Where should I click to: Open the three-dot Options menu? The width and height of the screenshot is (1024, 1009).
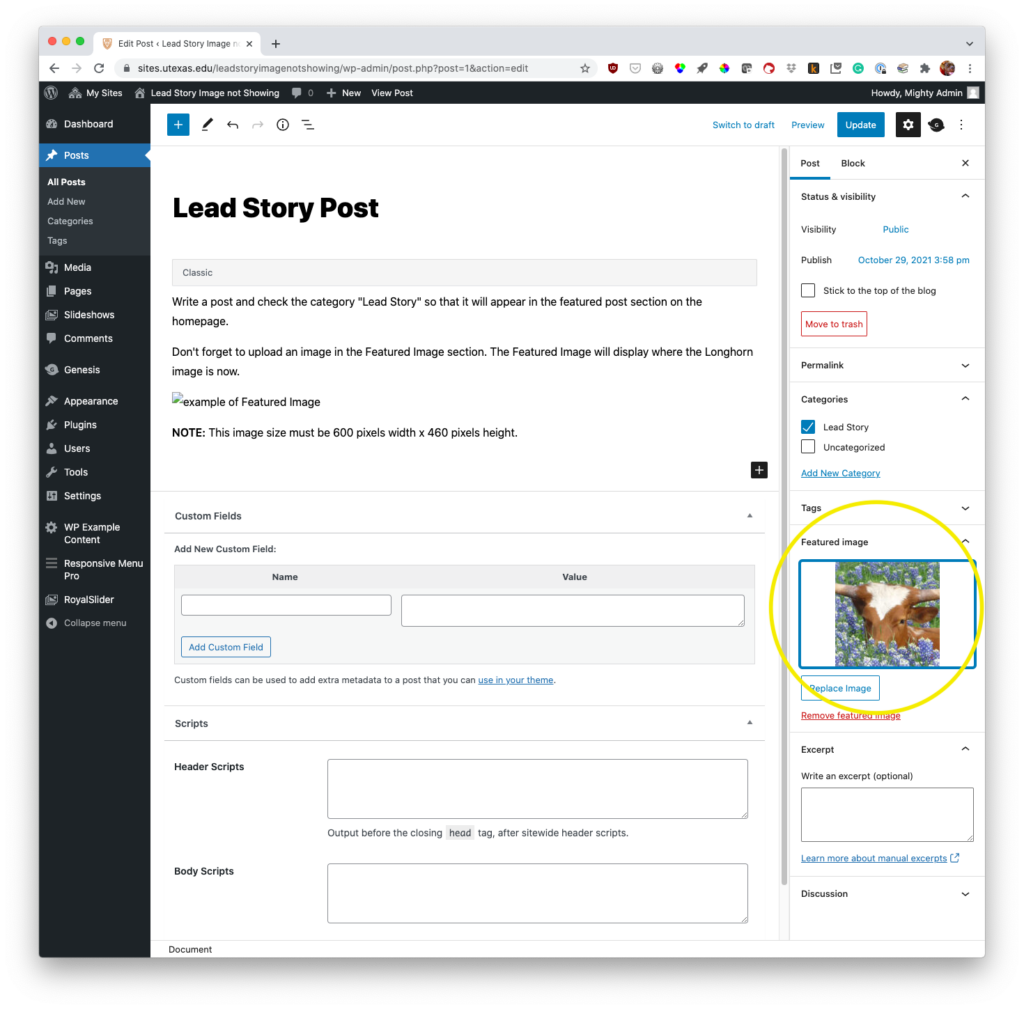point(961,125)
